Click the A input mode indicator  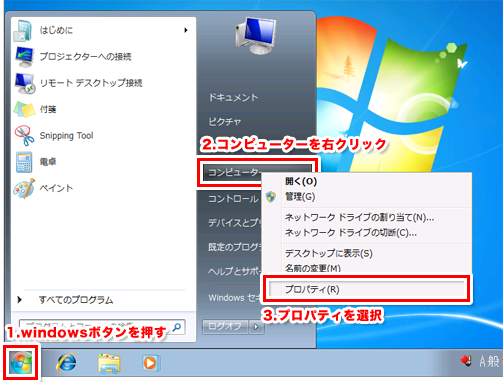tap(482, 361)
